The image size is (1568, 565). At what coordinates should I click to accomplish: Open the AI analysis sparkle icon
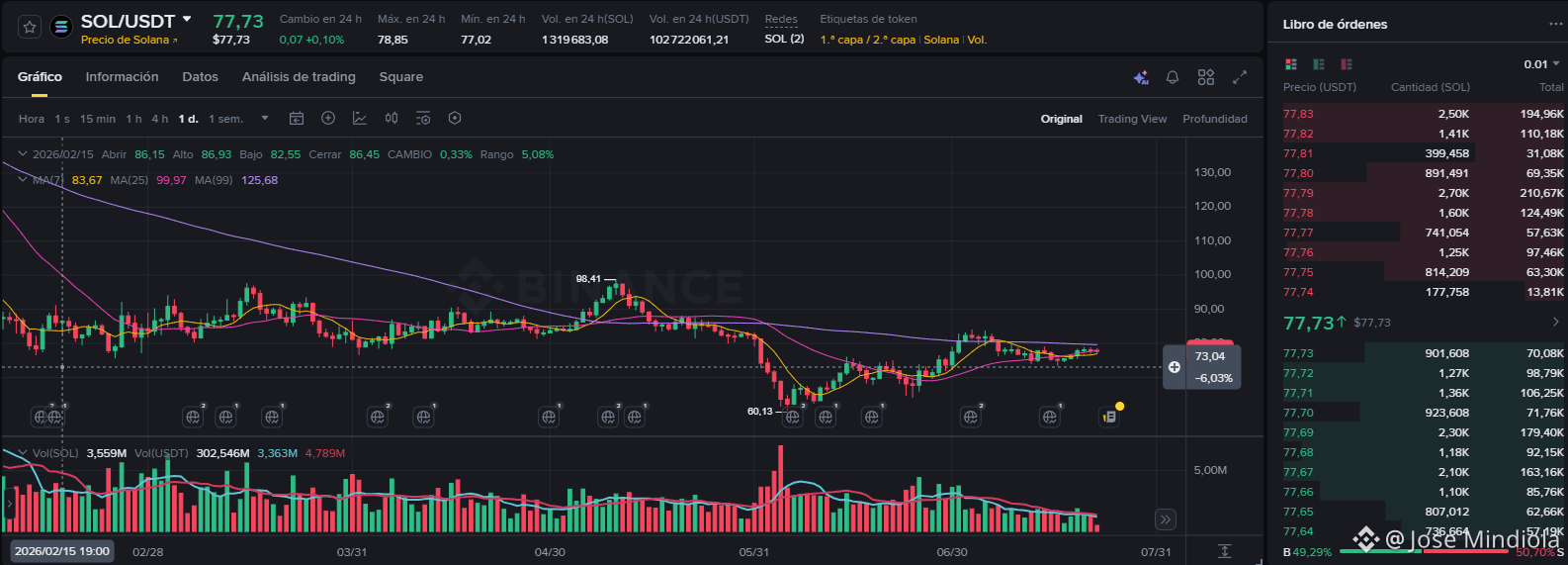[x=1141, y=77]
